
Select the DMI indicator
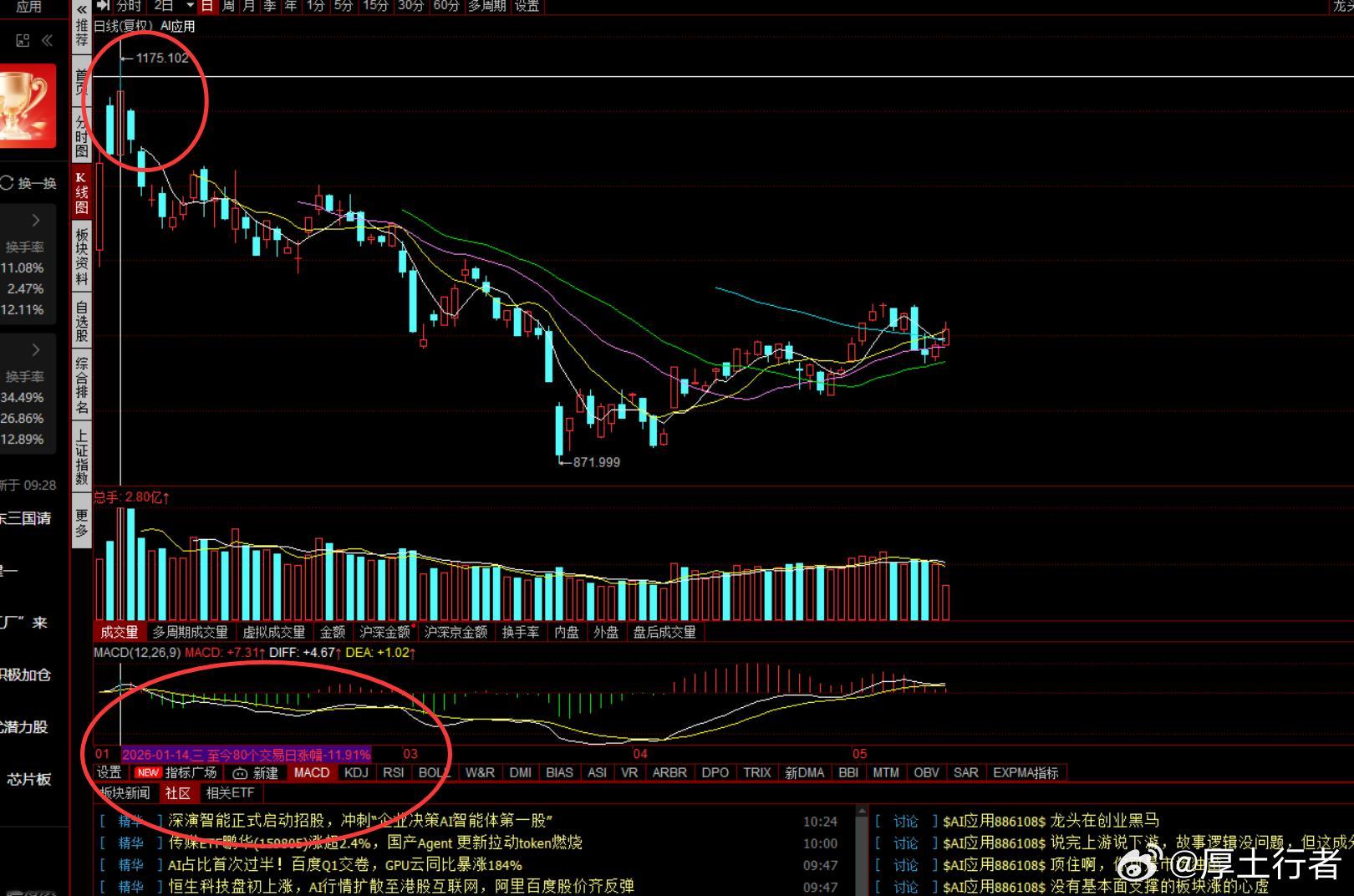tap(521, 772)
